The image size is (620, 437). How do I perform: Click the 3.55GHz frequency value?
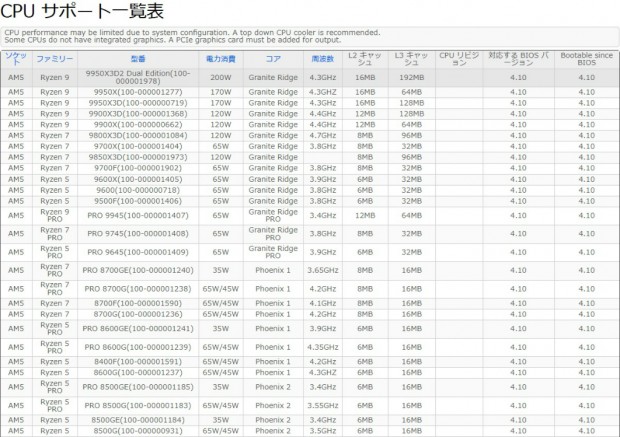coord(323,405)
